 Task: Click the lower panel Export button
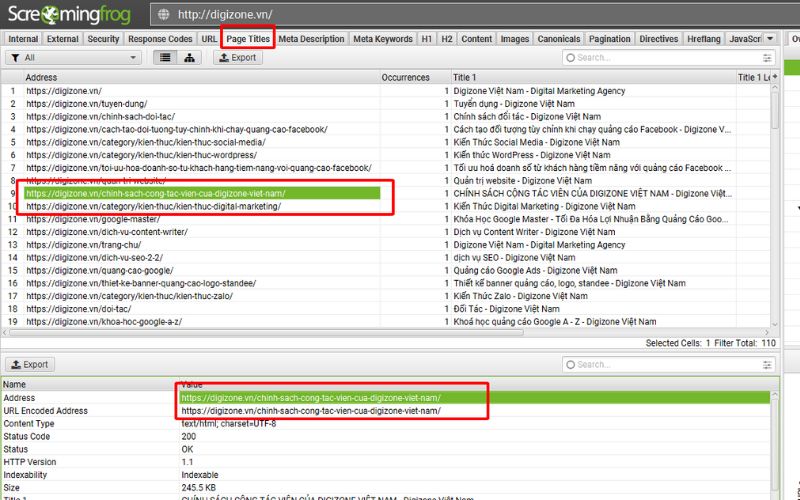(30, 365)
